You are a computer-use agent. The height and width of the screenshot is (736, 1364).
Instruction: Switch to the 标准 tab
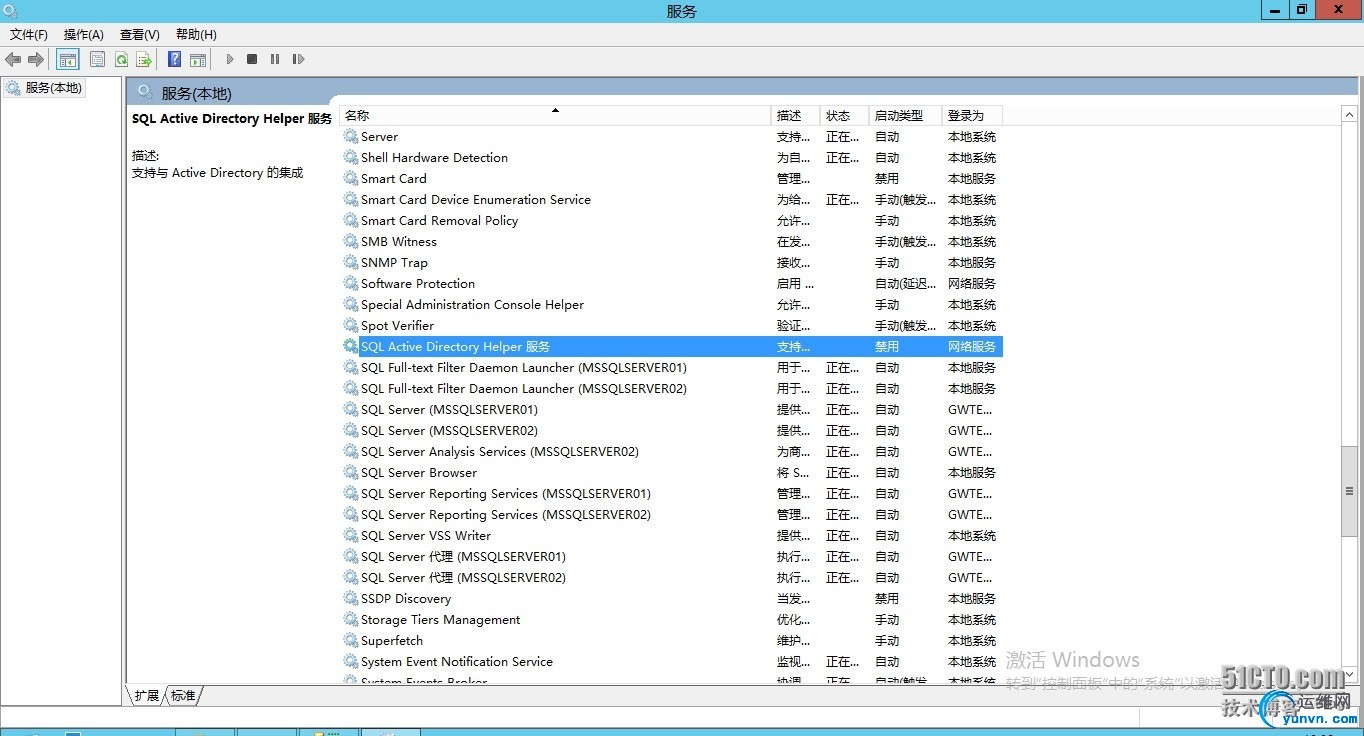point(183,695)
